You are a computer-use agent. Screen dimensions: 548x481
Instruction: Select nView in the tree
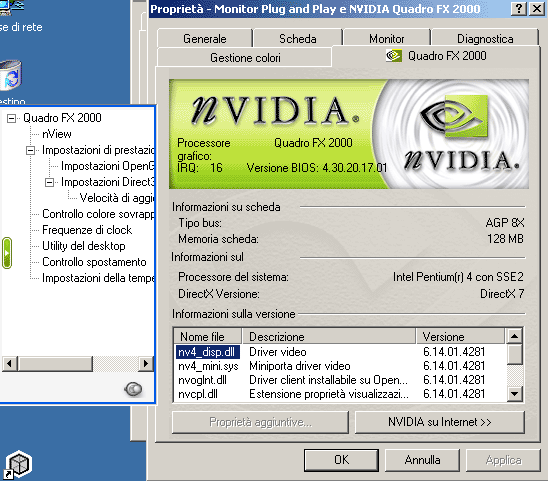(57, 134)
